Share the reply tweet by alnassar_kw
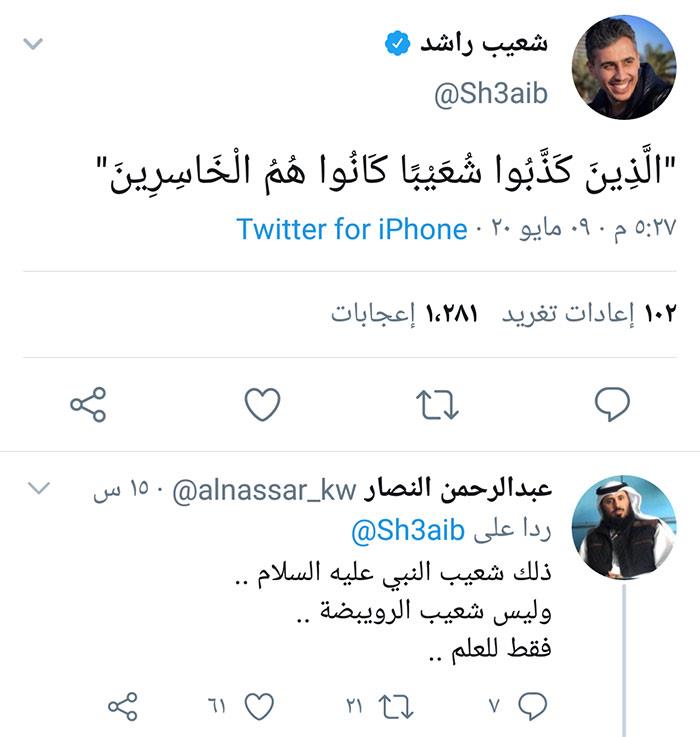This screenshot has height=737, width=700. tap(122, 706)
